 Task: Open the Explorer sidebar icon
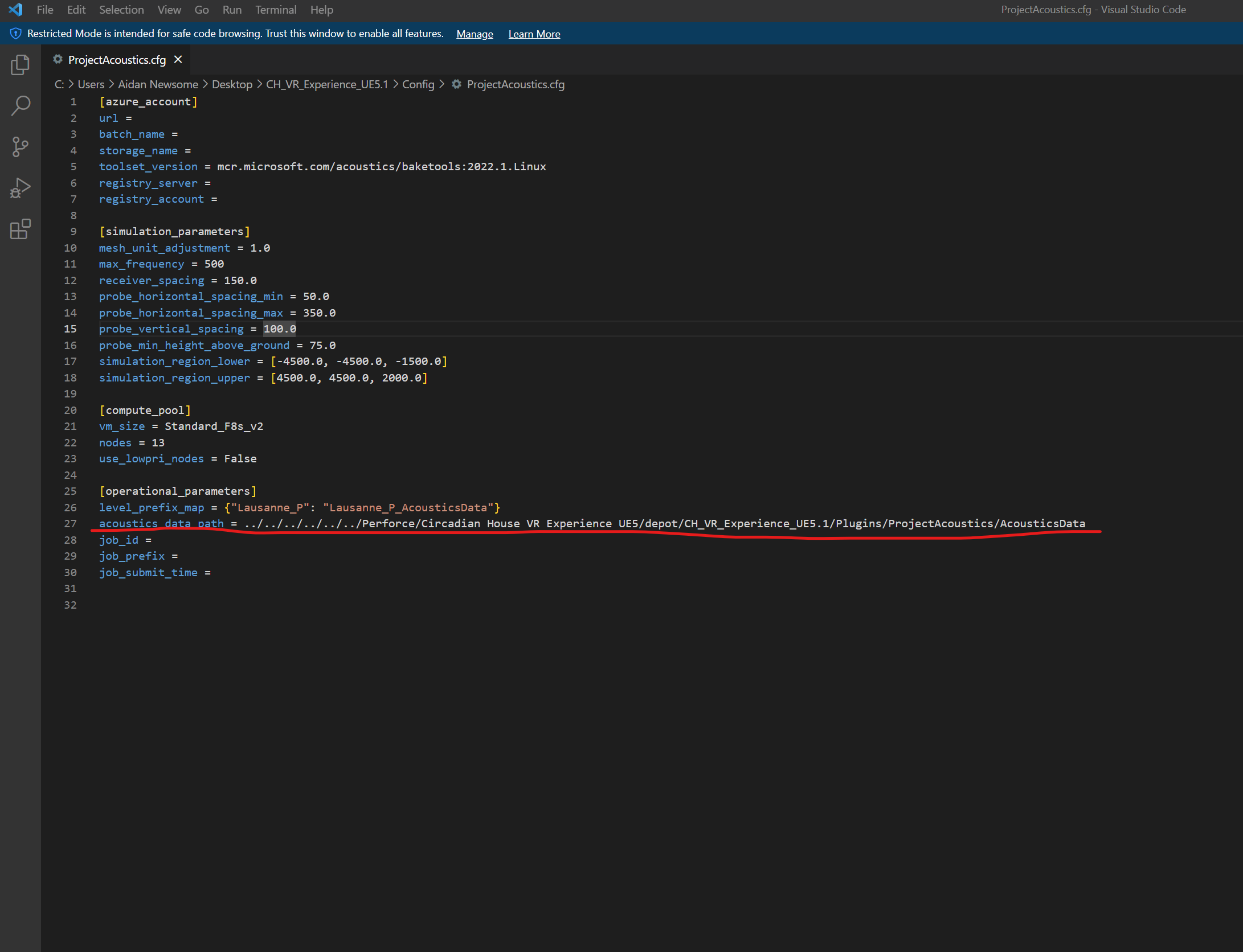(x=20, y=65)
